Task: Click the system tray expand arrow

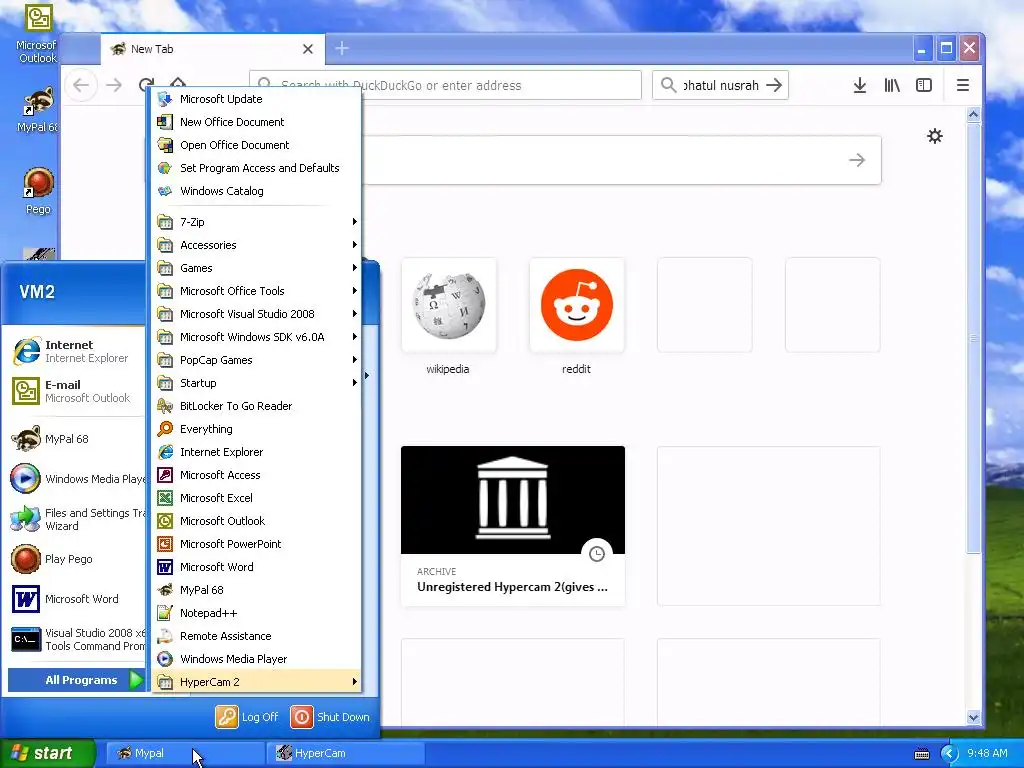Action: point(949,754)
